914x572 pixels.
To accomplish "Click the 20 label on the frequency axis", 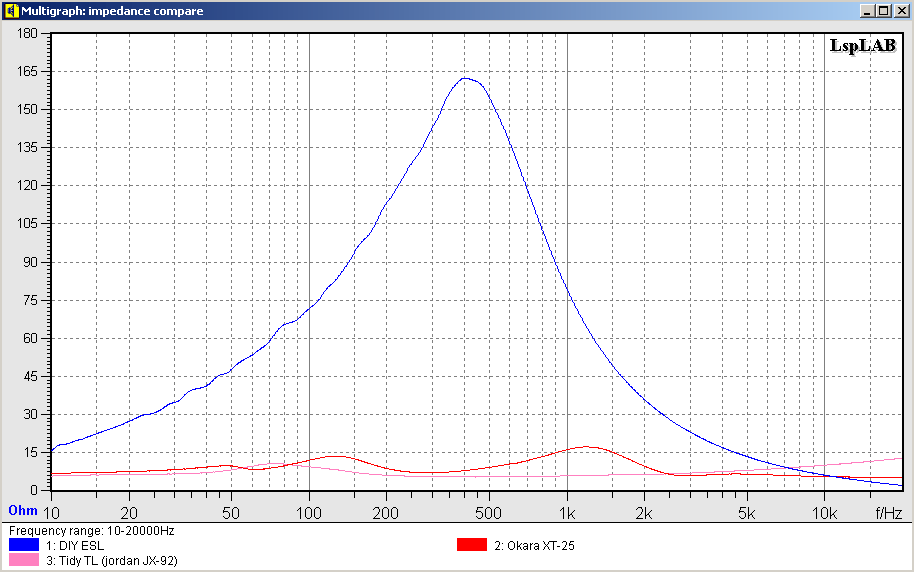I will (x=129, y=513).
